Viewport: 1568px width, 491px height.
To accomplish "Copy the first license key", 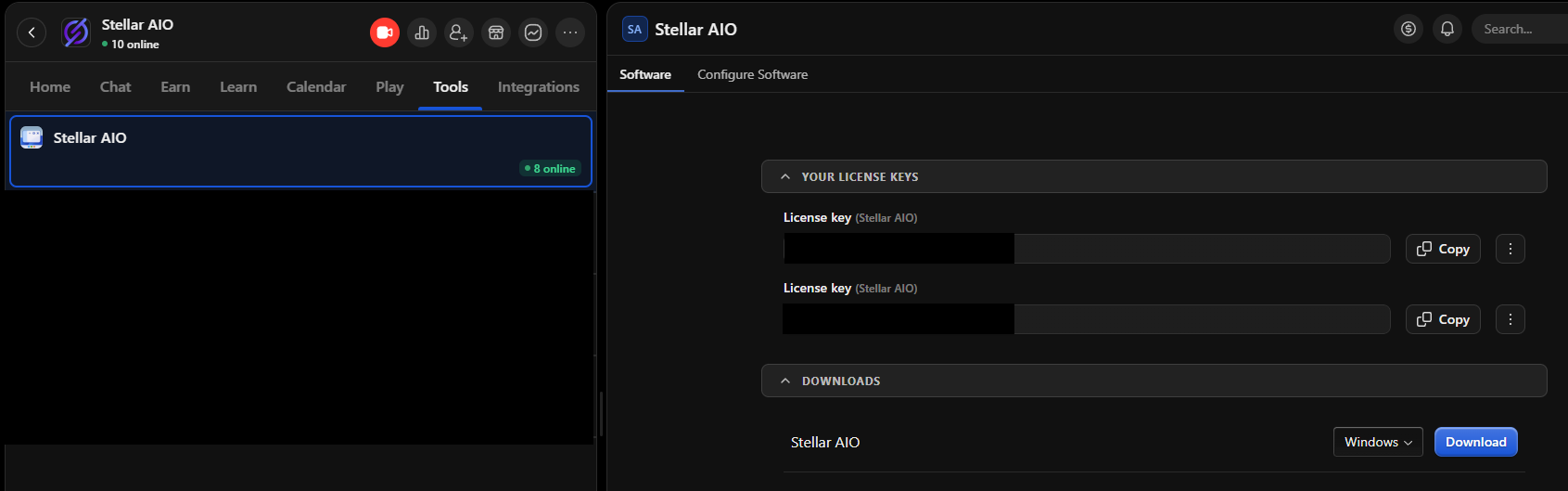I will click(x=1443, y=249).
